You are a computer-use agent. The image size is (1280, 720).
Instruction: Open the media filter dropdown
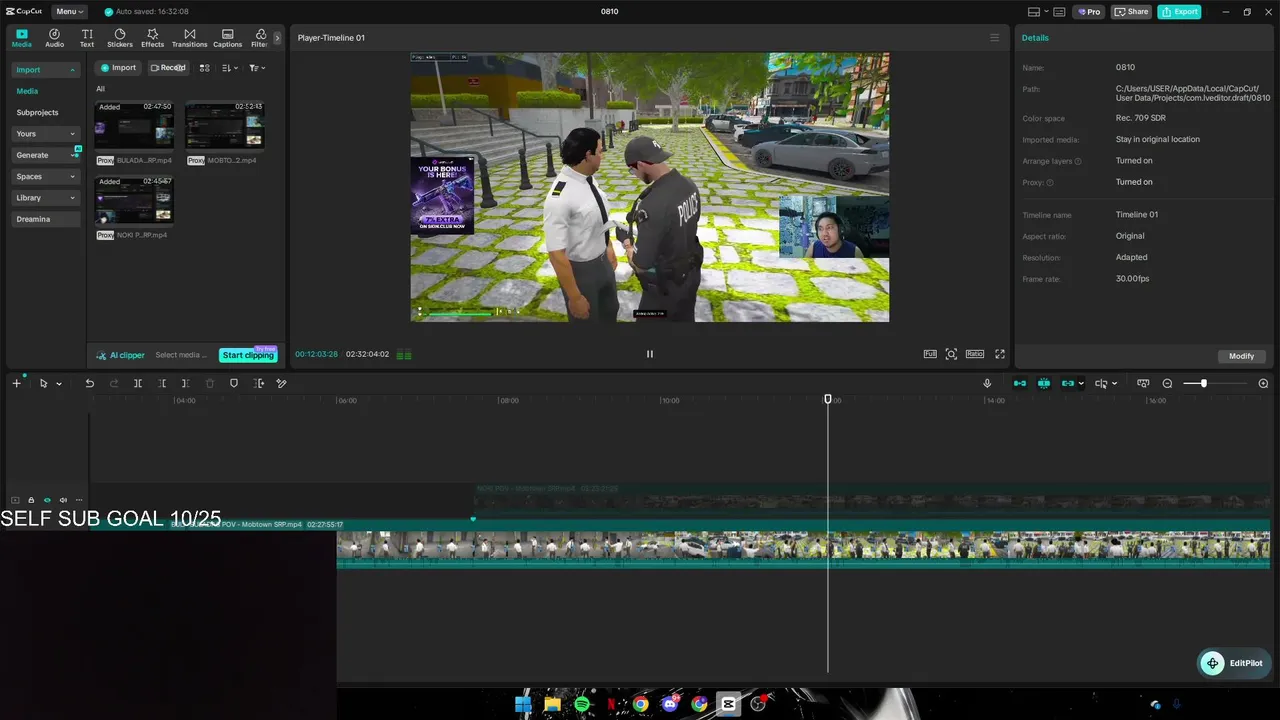pyautogui.click(x=257, y=68)
